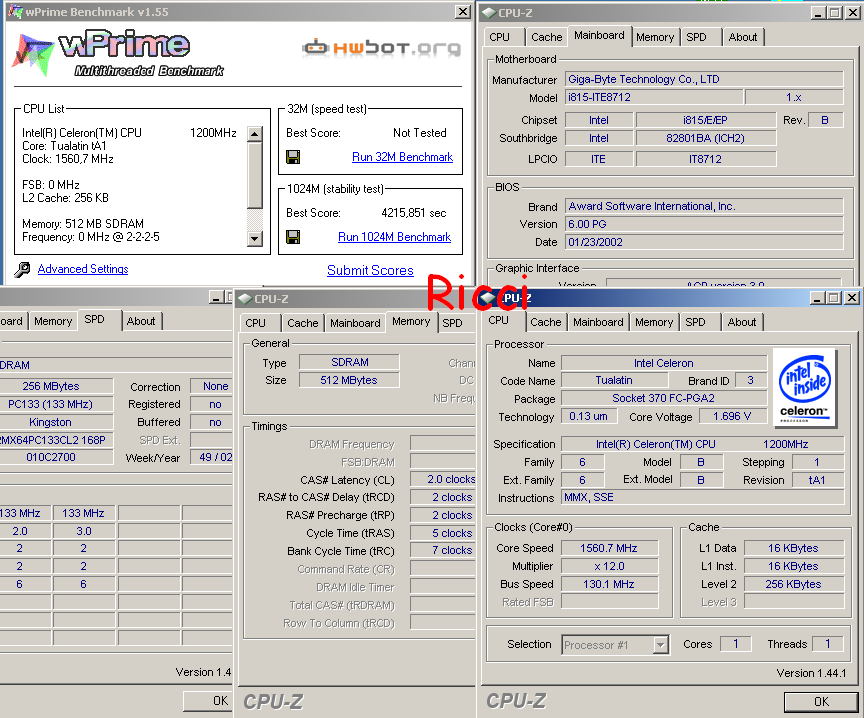Open Memory tab in front processor window

654,322
